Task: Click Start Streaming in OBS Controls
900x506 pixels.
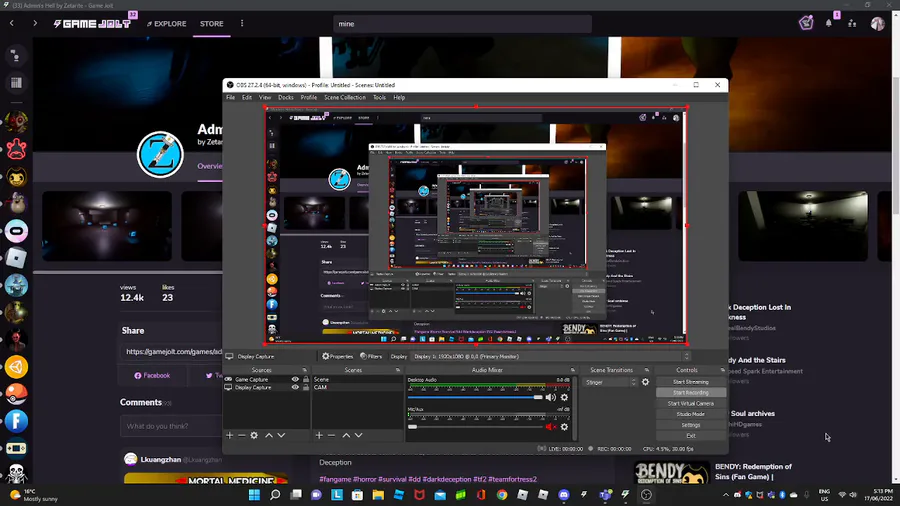Action: click(x=690, y=382)
